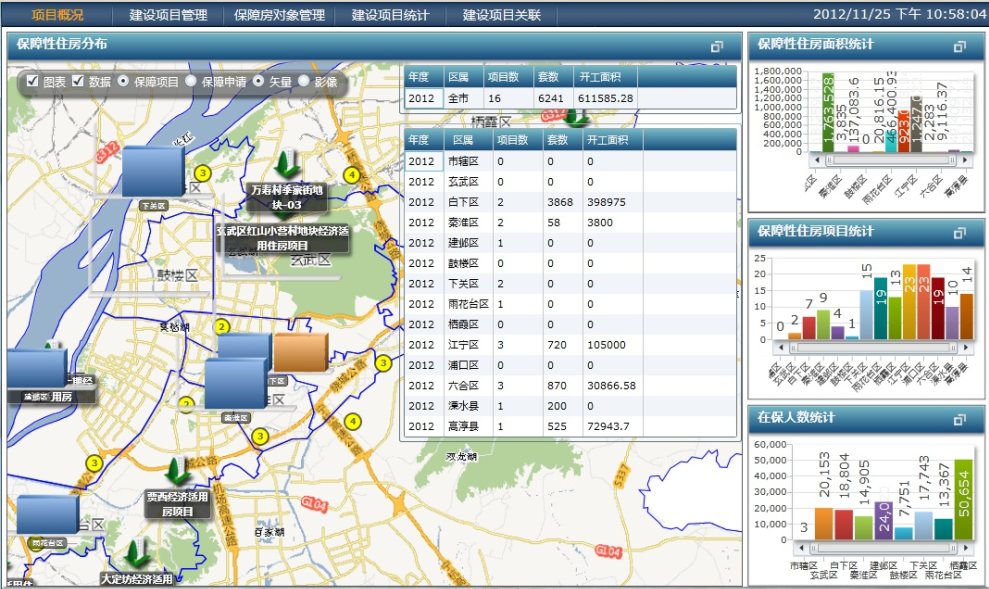Grab scrollbar thumb of 在保人数统计 chart
This screenshot has height=589, width=989.
pos(884,548)
